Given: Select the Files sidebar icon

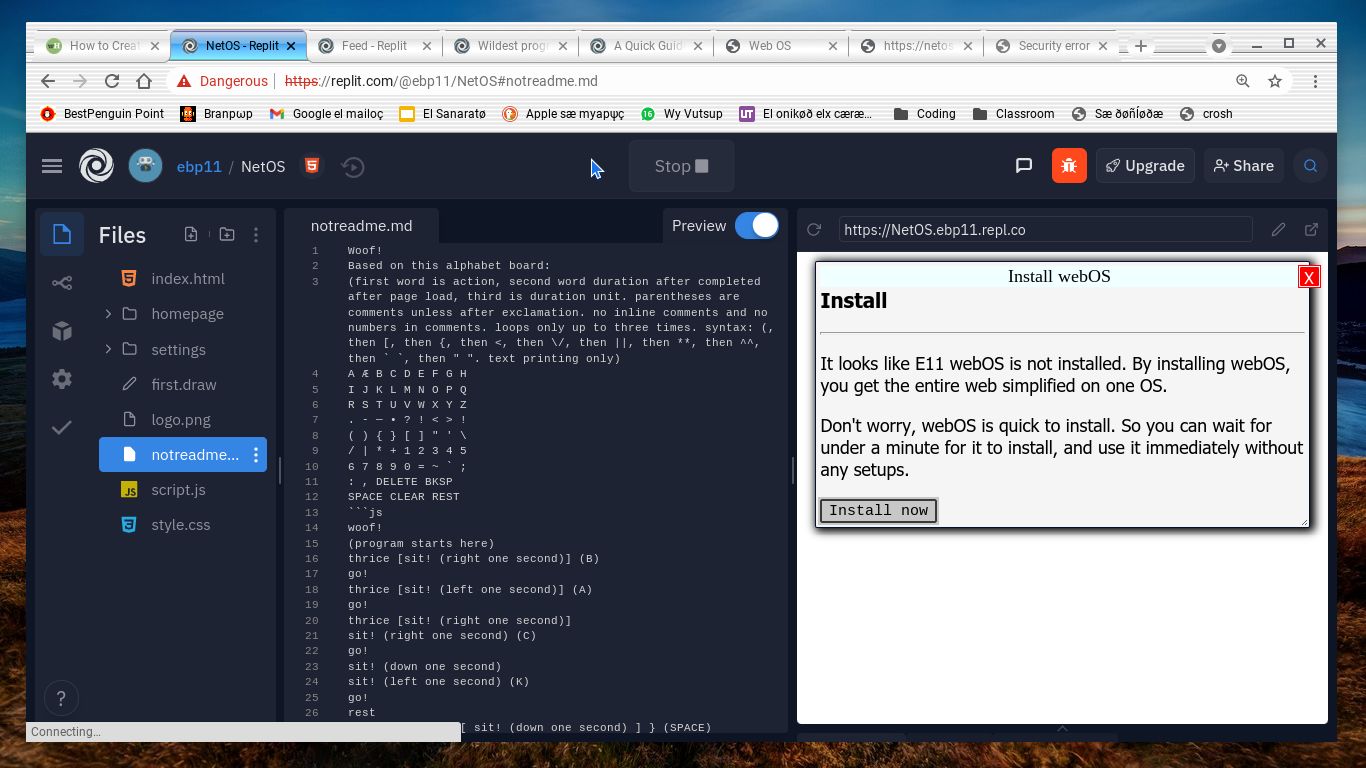Looking at the screenshot, I should tap(61, 234).
